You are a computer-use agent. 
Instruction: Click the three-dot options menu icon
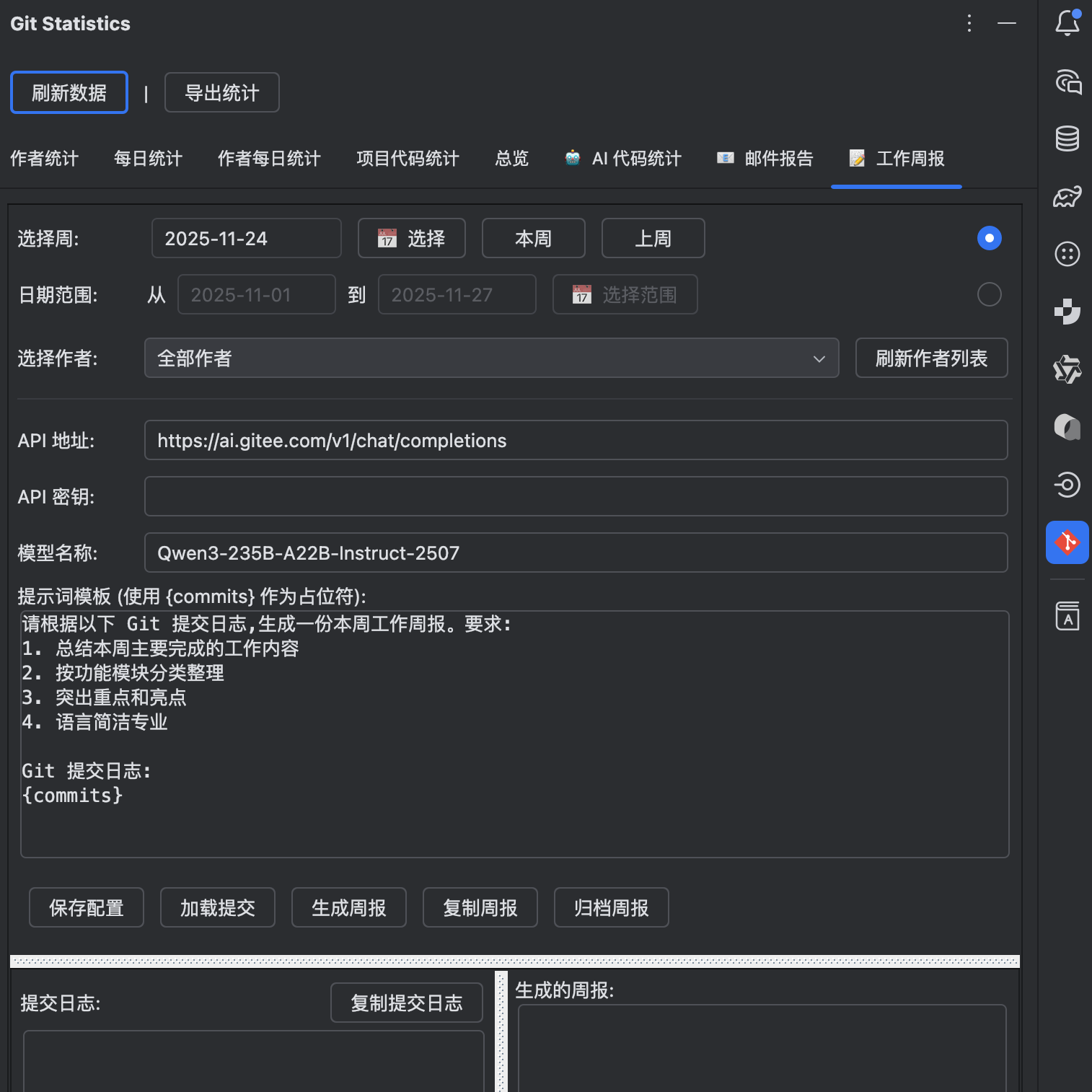[969, 24]
